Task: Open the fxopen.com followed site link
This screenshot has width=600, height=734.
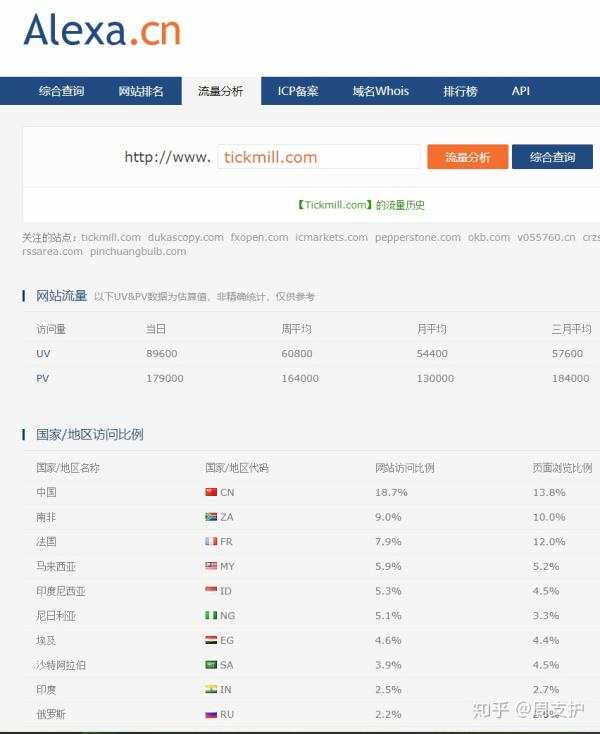Action: (x=259, y=237)
